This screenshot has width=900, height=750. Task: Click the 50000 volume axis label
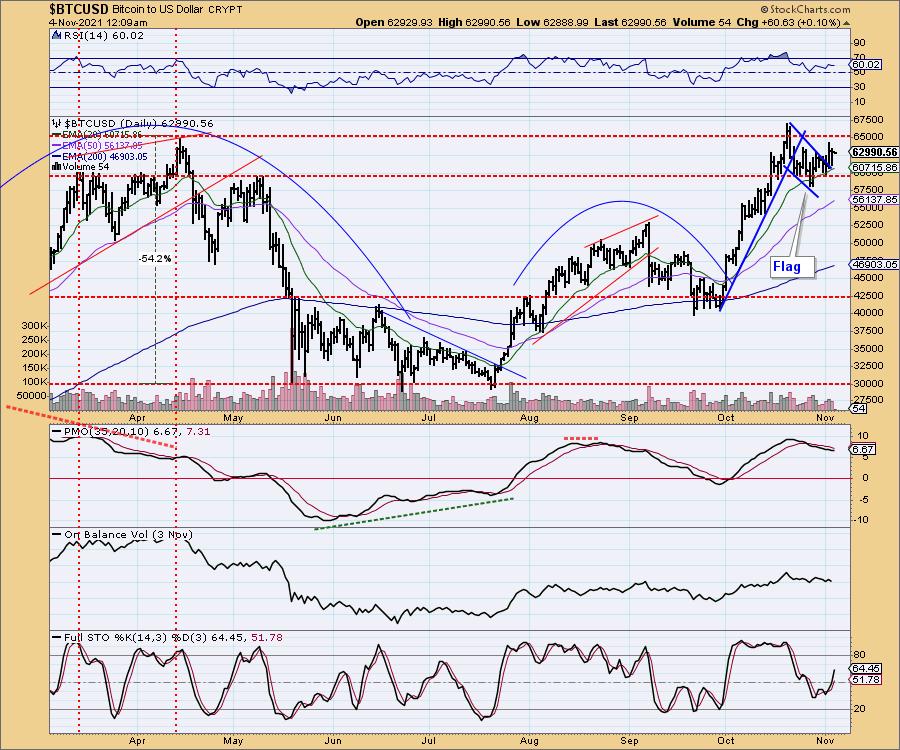coord(32,396)
